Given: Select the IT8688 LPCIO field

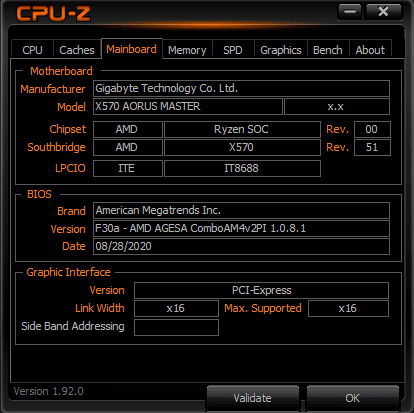Looking at the screenshot, I should point(242,168).
